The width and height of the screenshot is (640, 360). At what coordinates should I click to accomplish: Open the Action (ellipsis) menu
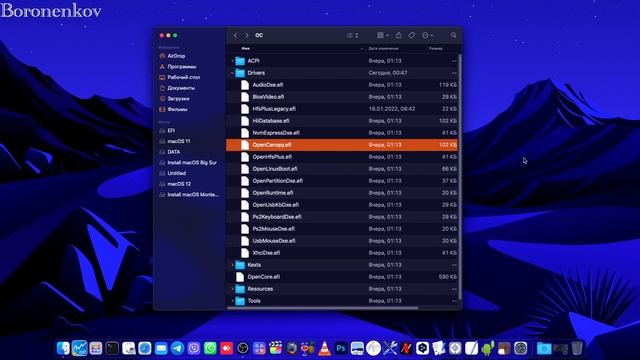tap(427, 36)
